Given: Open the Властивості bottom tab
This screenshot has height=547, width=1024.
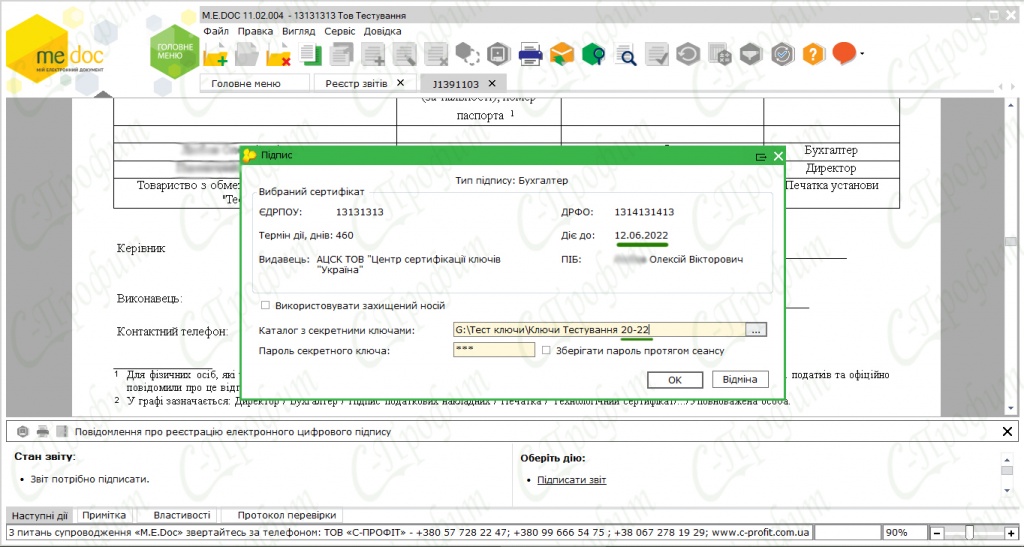Looking at the screenshot, I should [x=182, y=515].
